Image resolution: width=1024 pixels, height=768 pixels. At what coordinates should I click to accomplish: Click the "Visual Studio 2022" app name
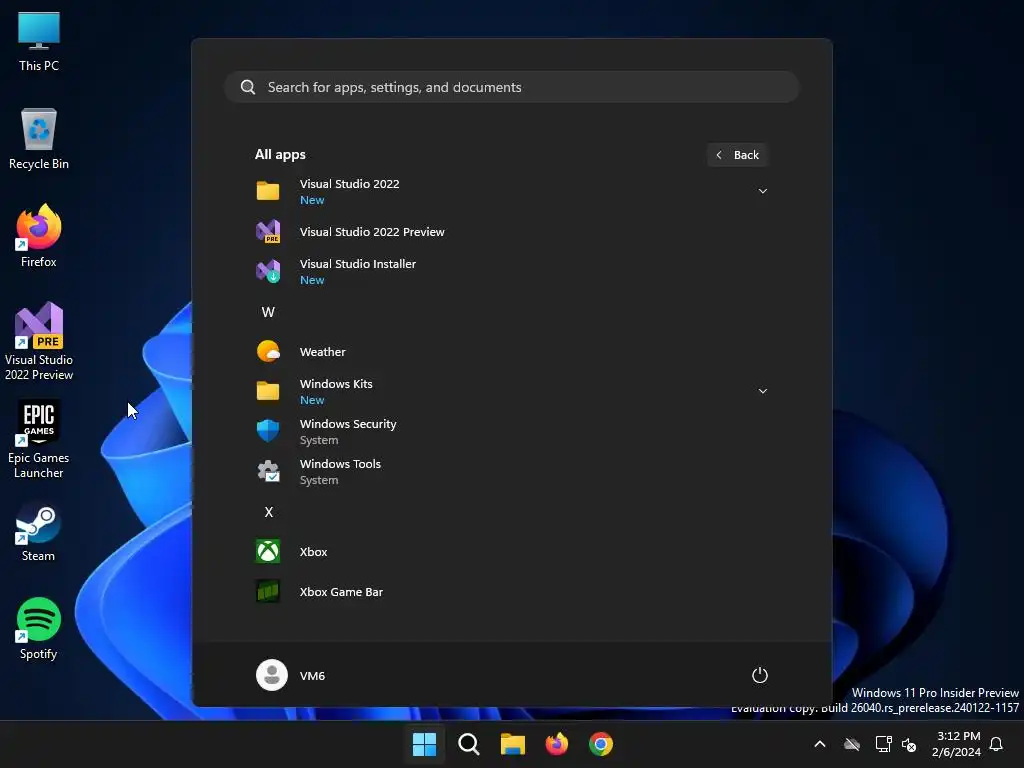349,184
